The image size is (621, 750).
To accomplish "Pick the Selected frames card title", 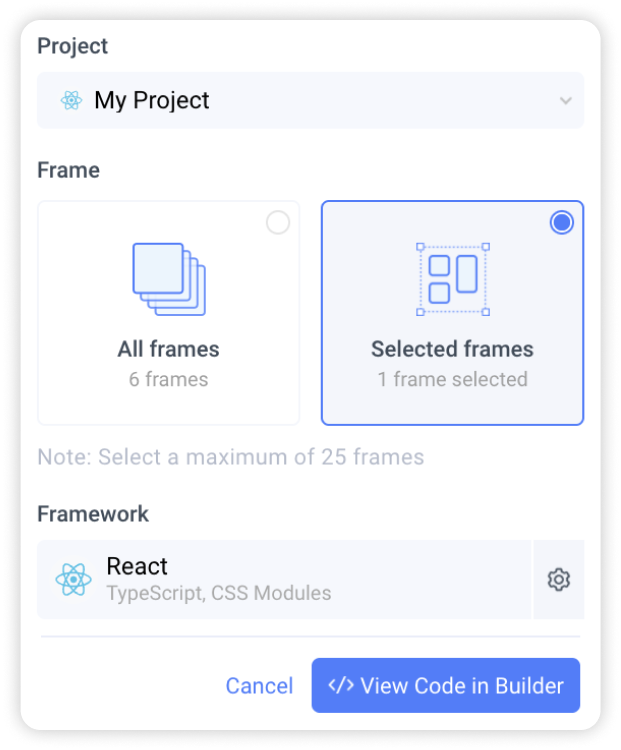I will click(452, 349).
